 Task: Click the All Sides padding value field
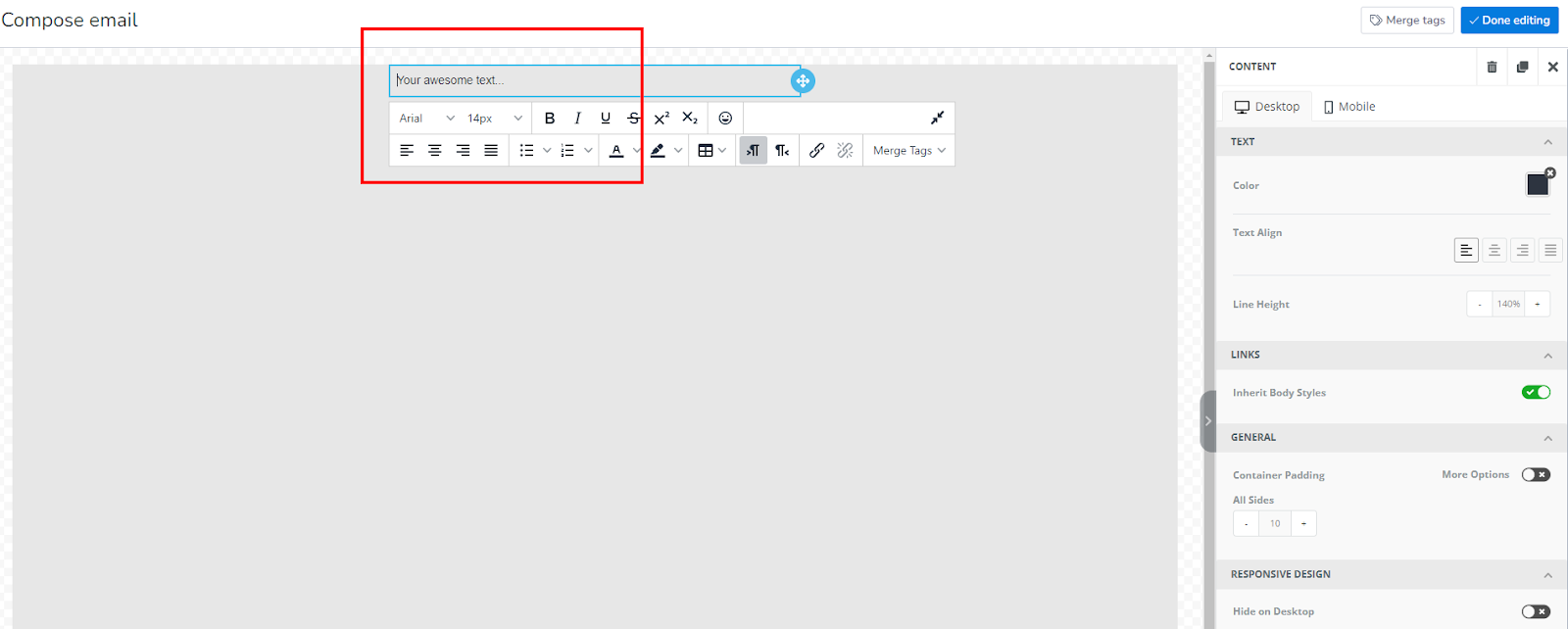[x=1275, y=523]
